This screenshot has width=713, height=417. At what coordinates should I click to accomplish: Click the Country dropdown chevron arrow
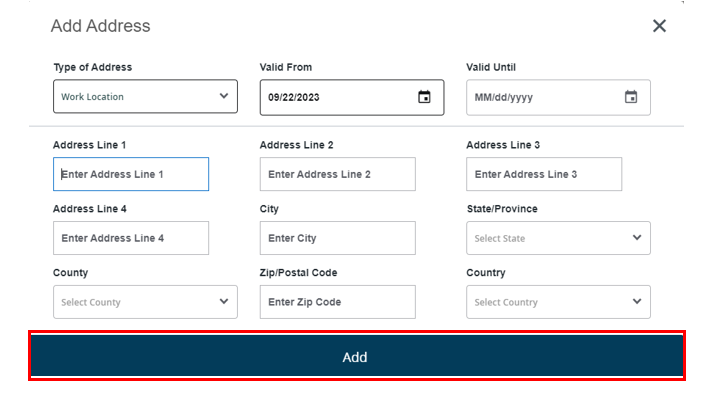637,302
